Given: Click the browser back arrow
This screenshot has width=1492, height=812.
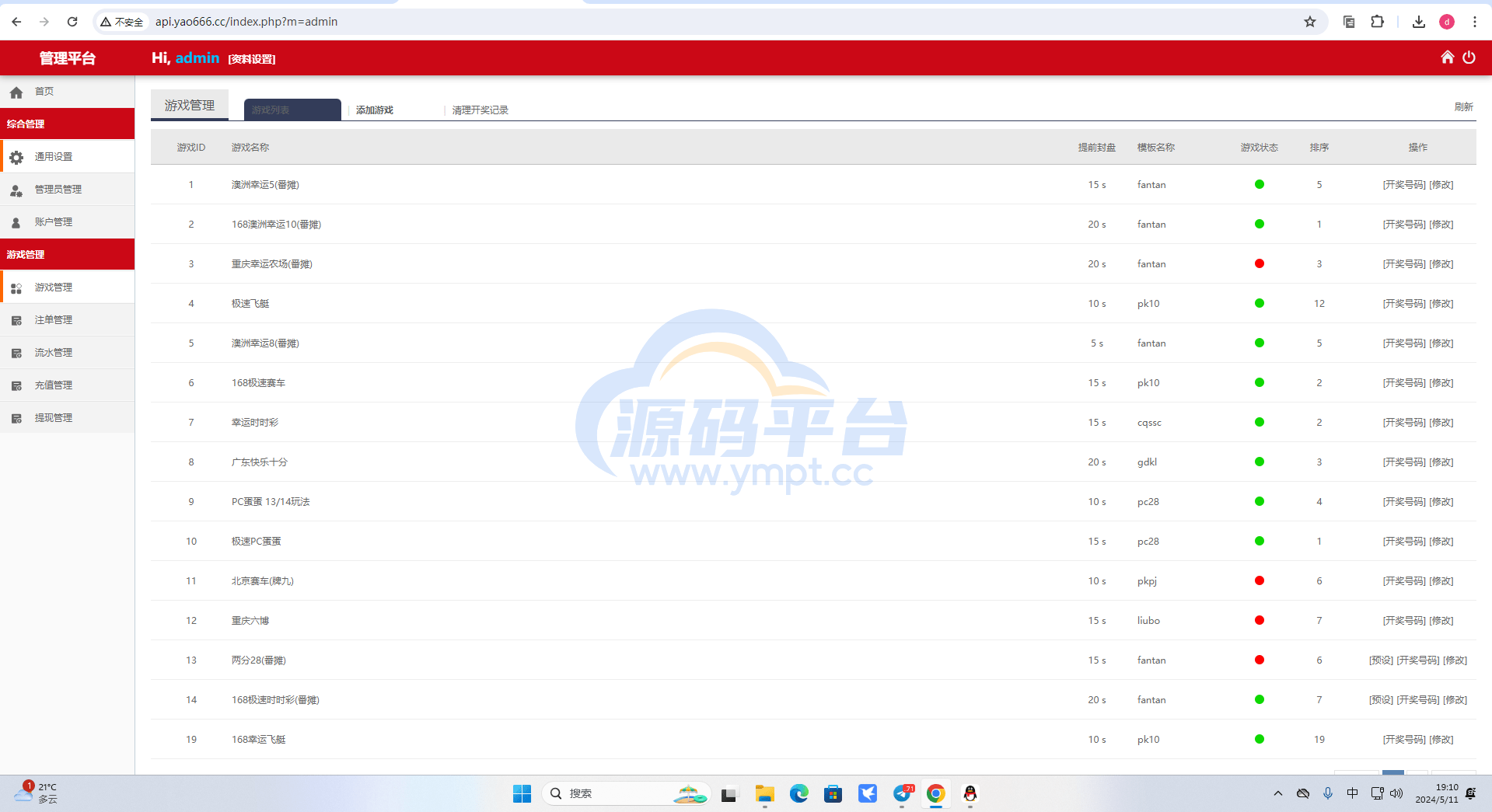Looking at the screenshot, I should coord(16,22).
